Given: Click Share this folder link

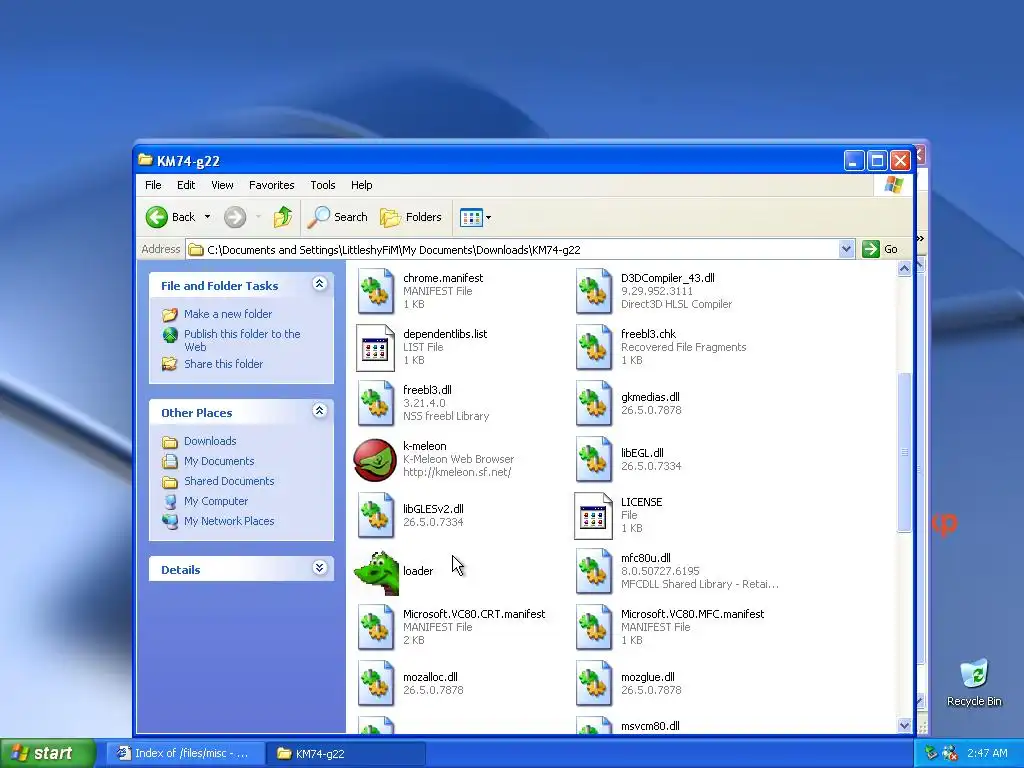Looking at the screenshot, I should (223, 364).
